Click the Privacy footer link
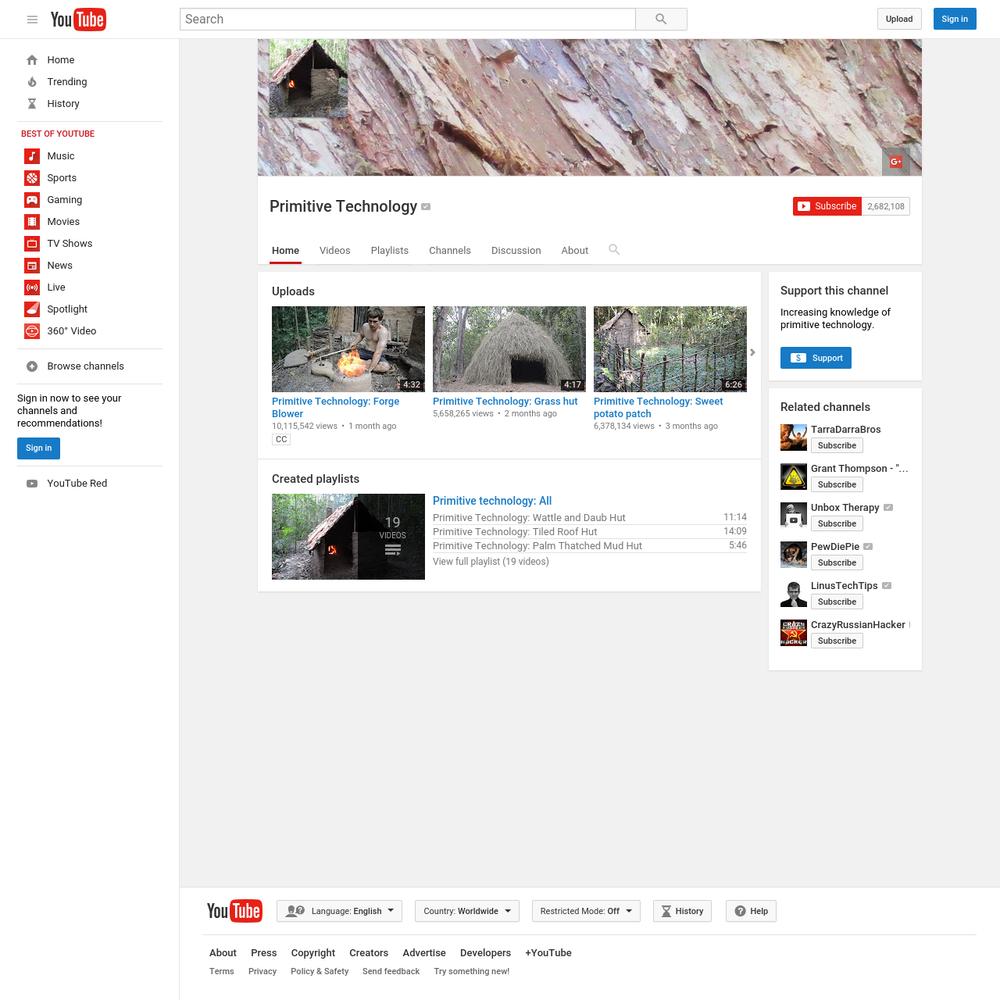This screenshot has width=1000, height=1000. 262,971
